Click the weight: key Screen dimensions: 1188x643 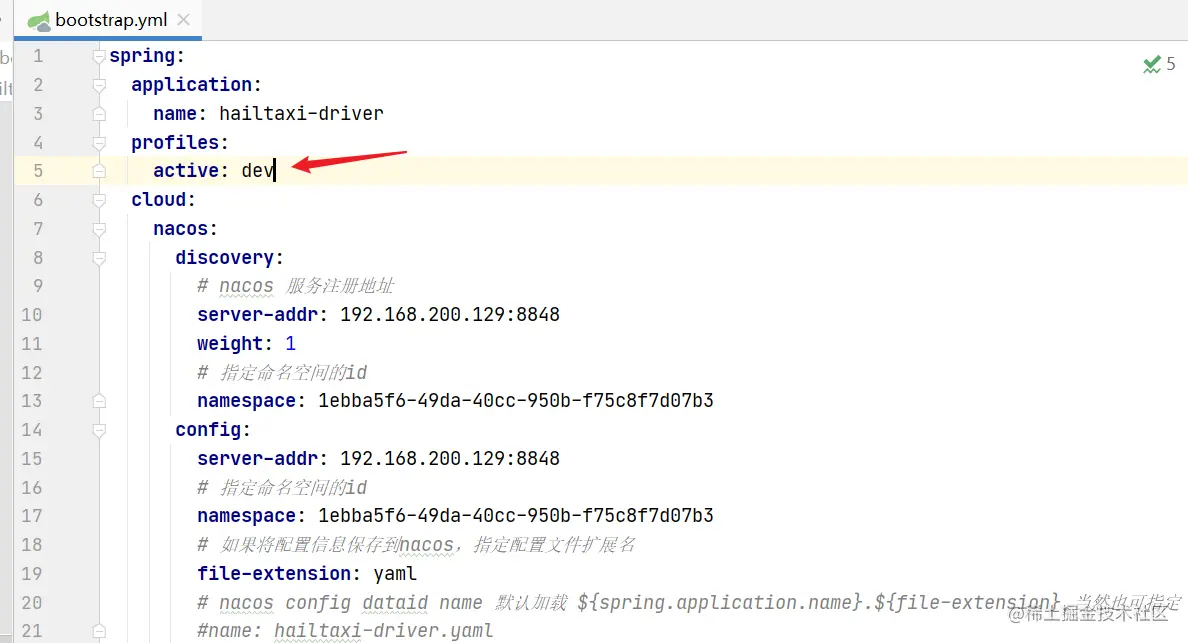click(x=235, y=344)
